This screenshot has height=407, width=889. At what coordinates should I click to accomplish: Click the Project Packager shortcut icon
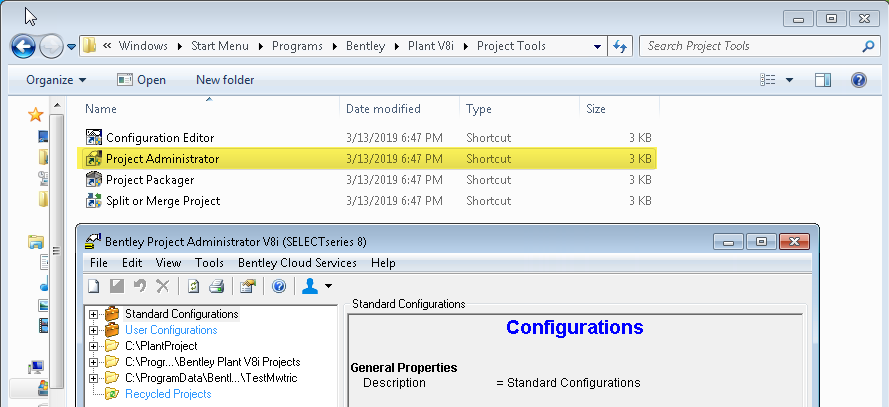point(93,180)
